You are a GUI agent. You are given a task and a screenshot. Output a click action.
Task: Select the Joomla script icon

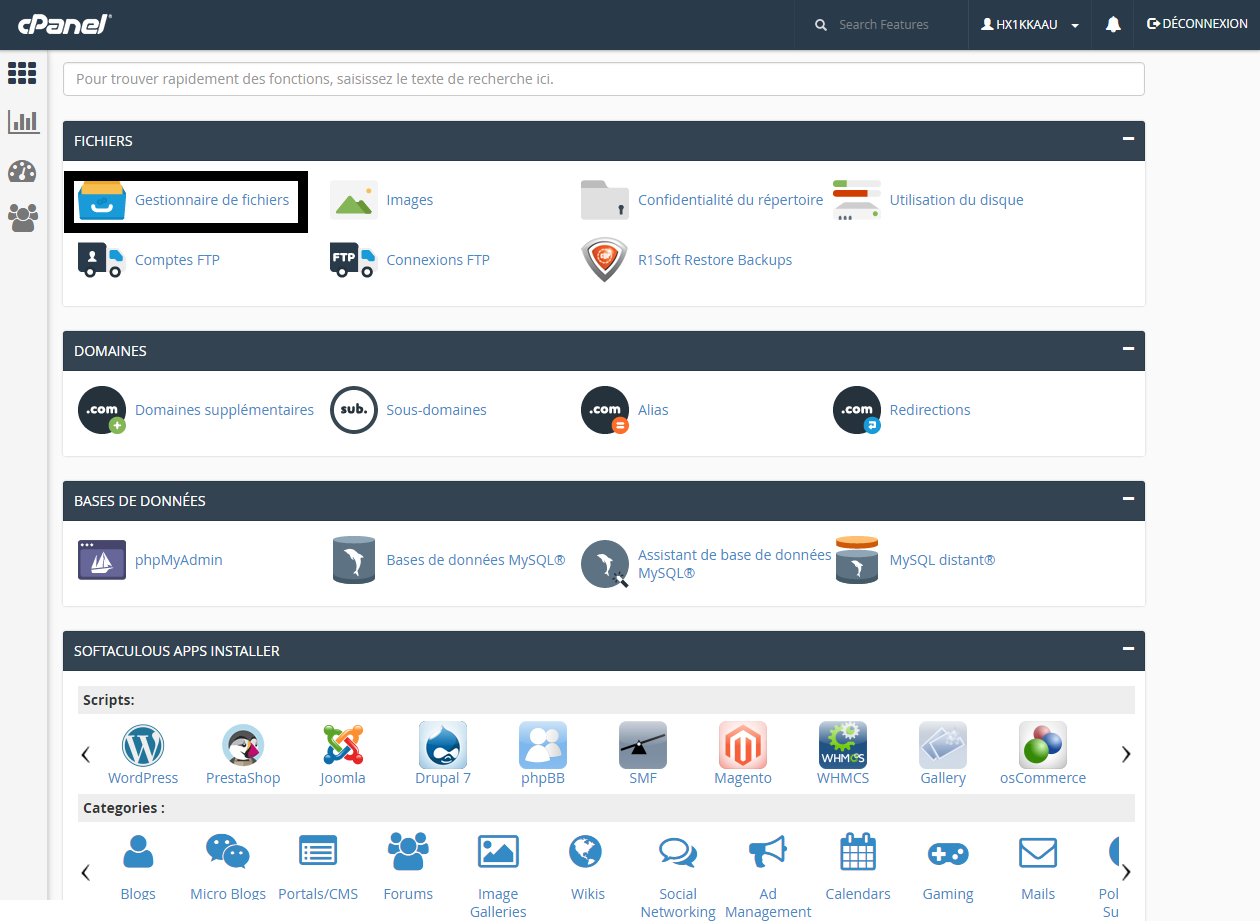point(343,745)
